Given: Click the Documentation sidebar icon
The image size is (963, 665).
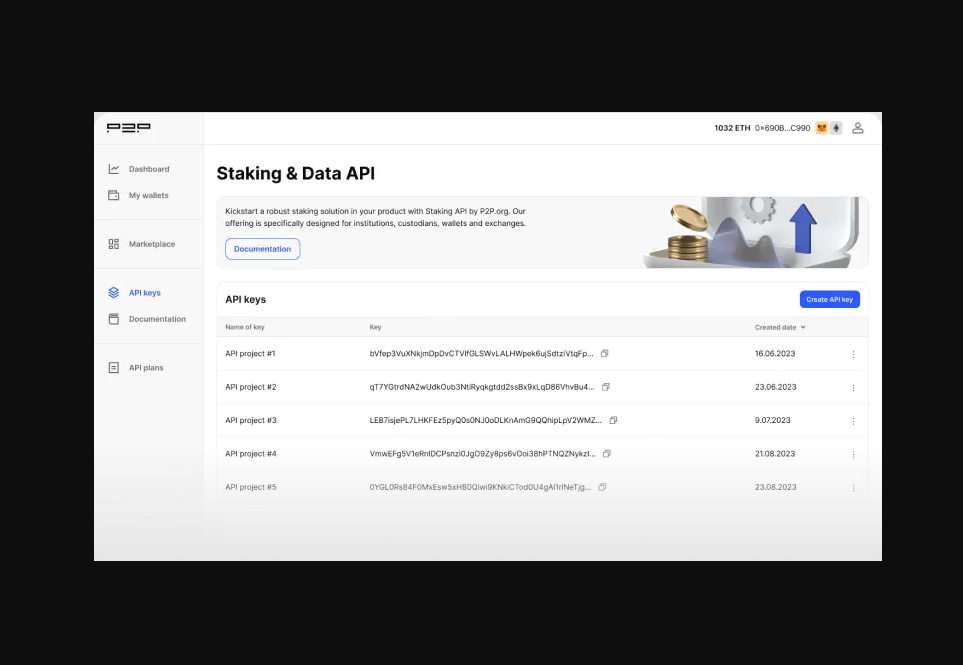Looking at the screenshot, I should (x=114, y=319).
